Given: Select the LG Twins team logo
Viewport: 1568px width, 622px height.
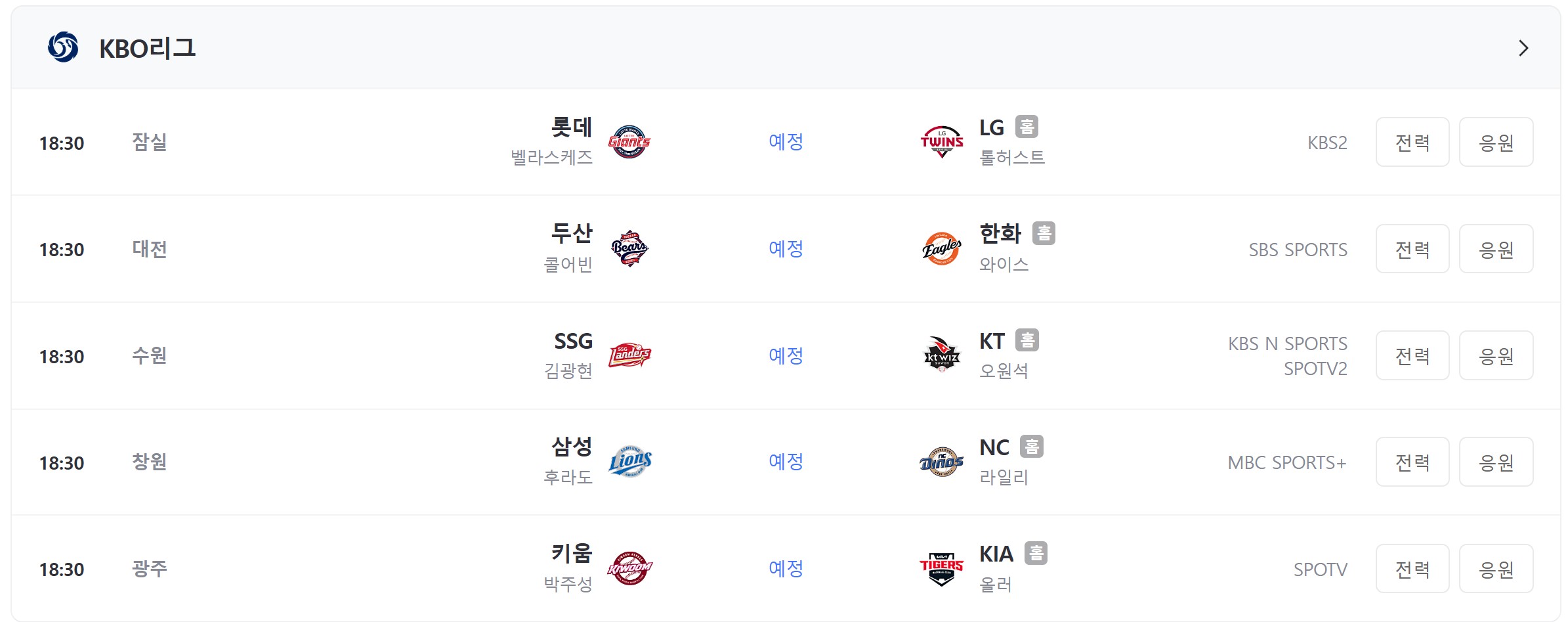Looking at the screenshot, I should click(x=942, y=142).
